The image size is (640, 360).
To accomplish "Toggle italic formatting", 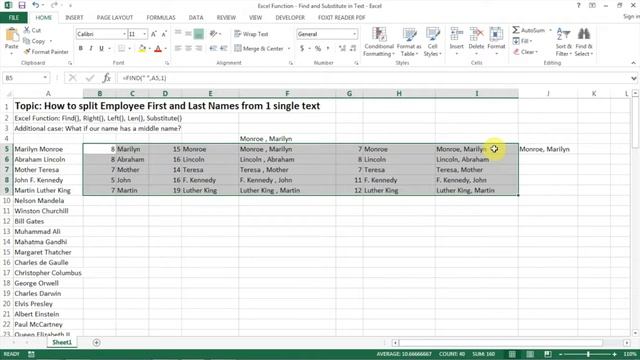I will (x=91, y=49).
